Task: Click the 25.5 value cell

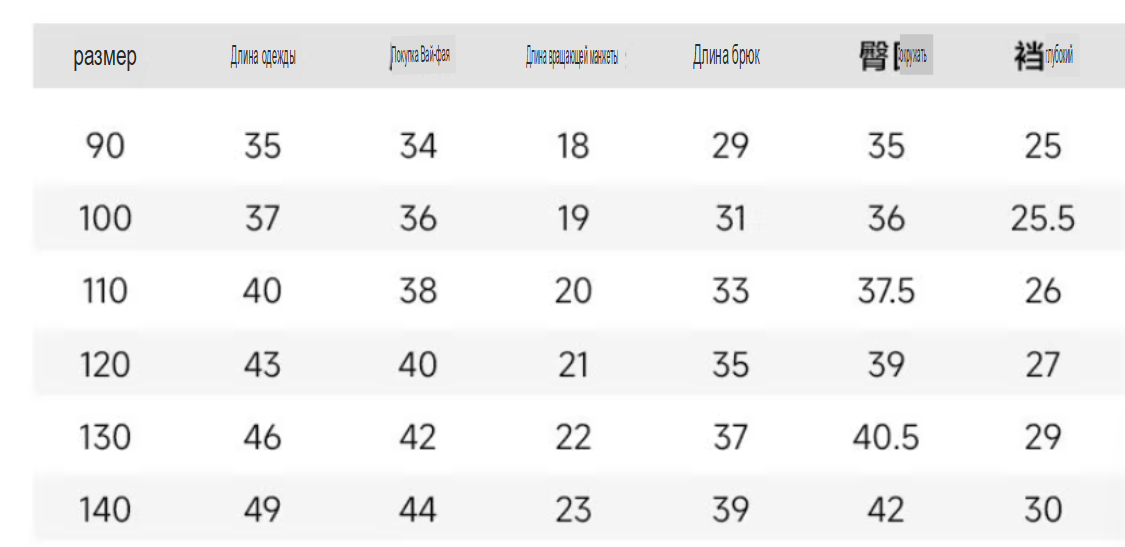Action: coord(1042,218)
